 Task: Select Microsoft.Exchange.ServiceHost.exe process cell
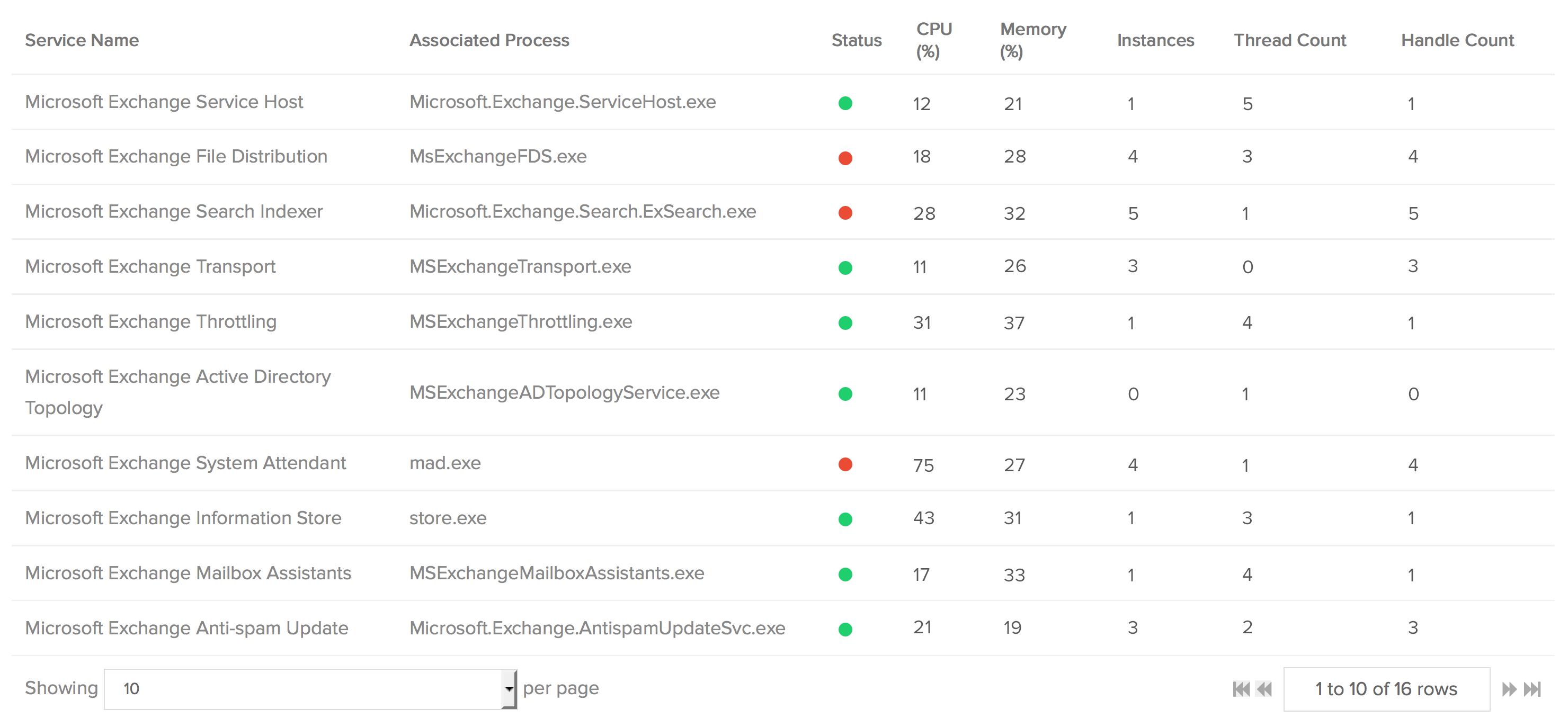(563, 102)
